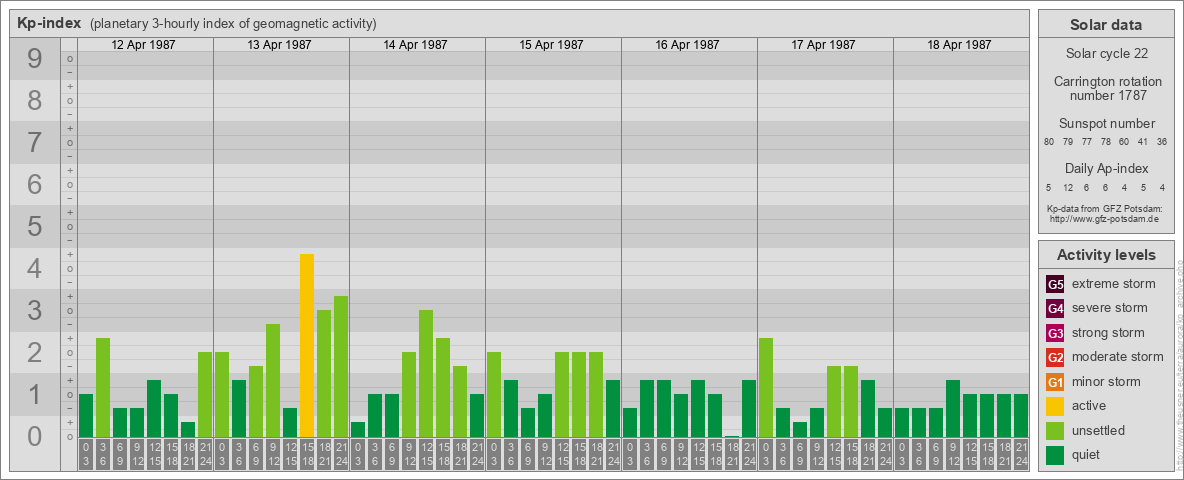The image size is (1184, 480).
Task: Select the 0-3 bar on 17 Apr 1987
Action: [x=766, y=387]
